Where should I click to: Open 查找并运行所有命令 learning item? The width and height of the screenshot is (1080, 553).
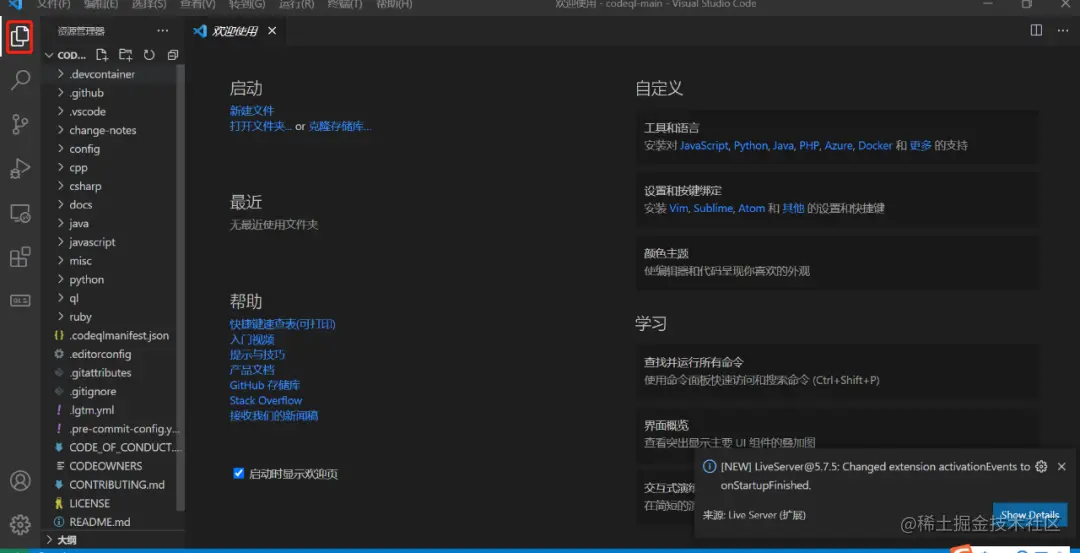pos(836,371)
